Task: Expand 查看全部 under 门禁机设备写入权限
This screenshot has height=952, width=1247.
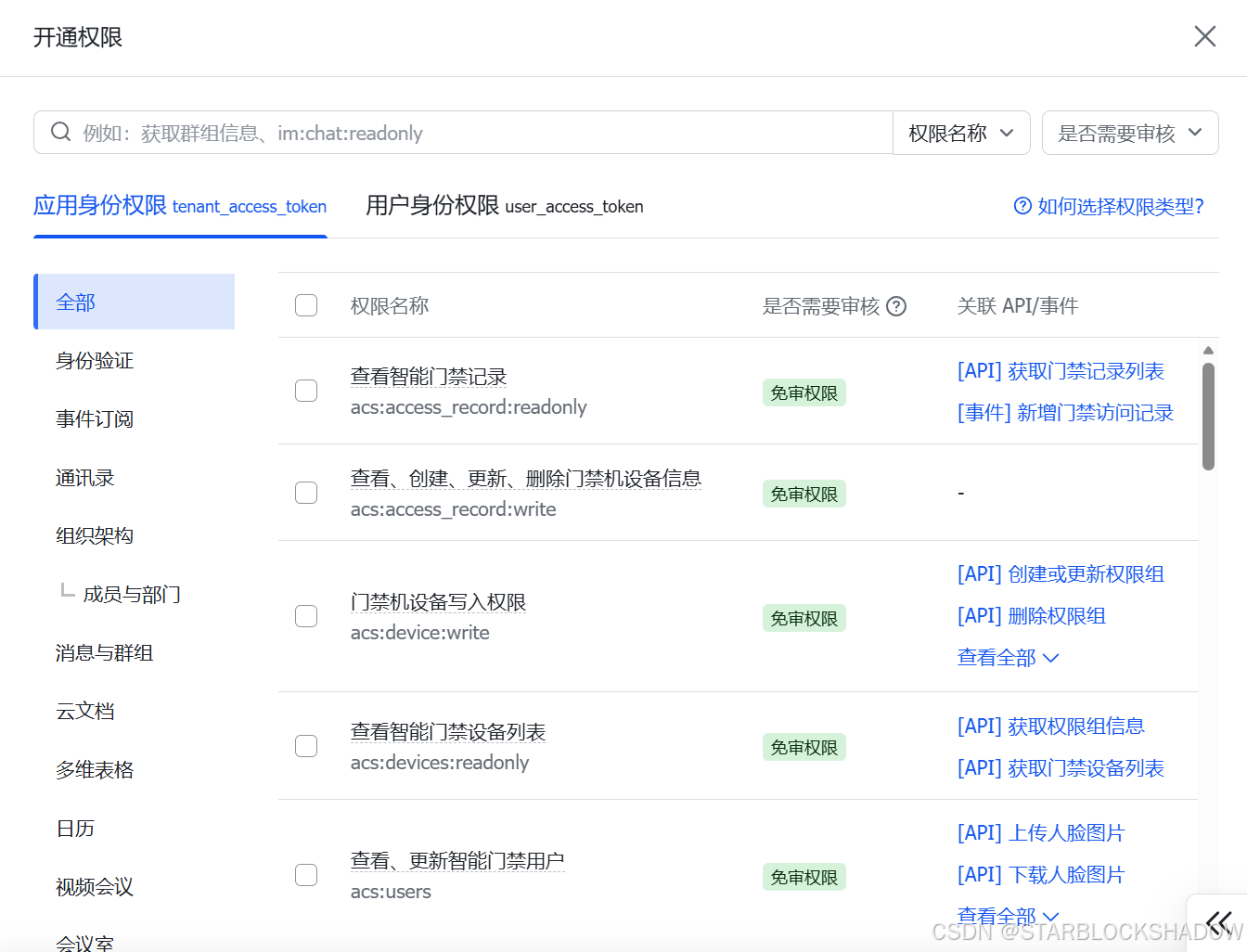Action: coord(1008,657)
